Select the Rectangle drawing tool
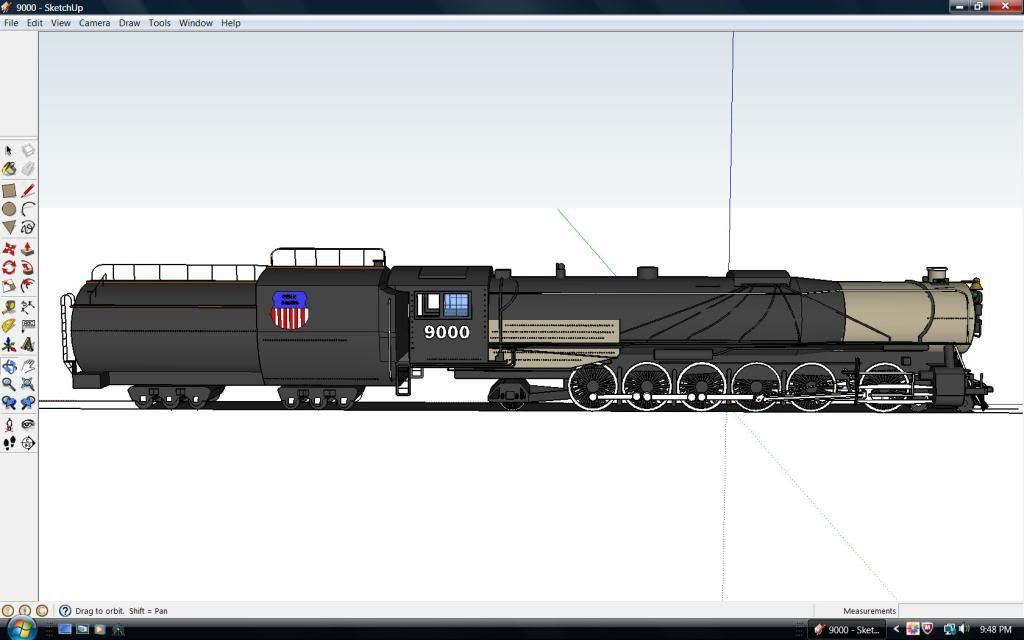This screenshot has height=640, width=1024. 8,191
